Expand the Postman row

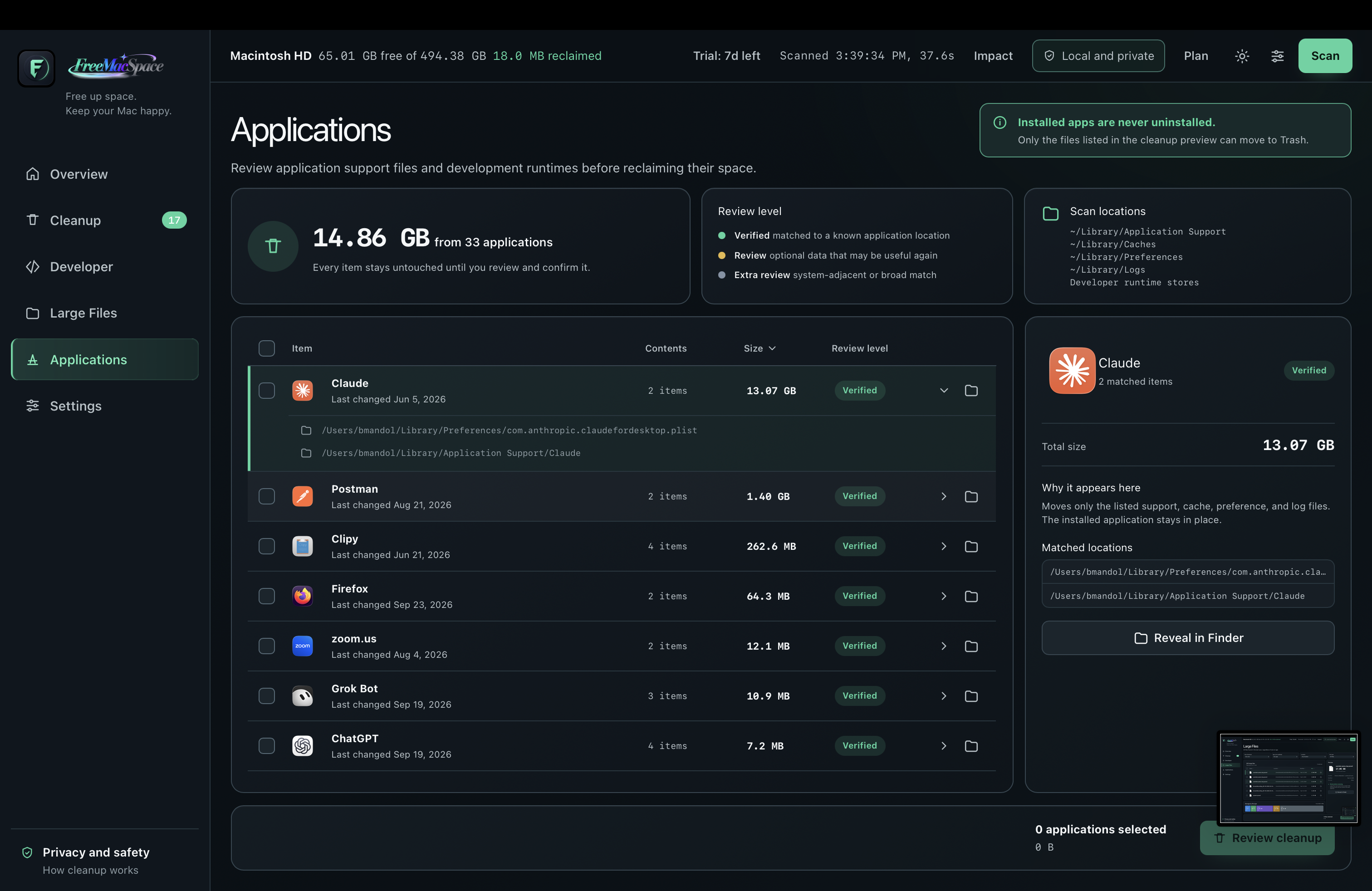coord(944,496)
